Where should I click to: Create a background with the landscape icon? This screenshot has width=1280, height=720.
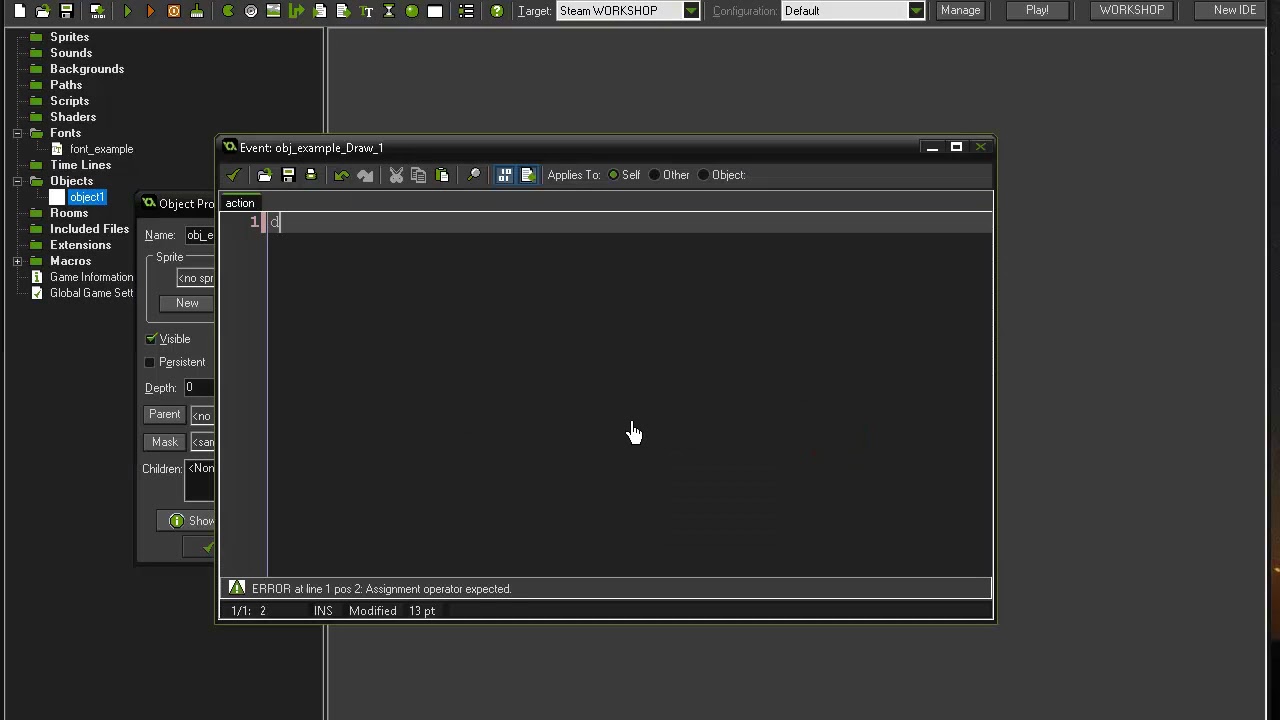click(273, 11)
